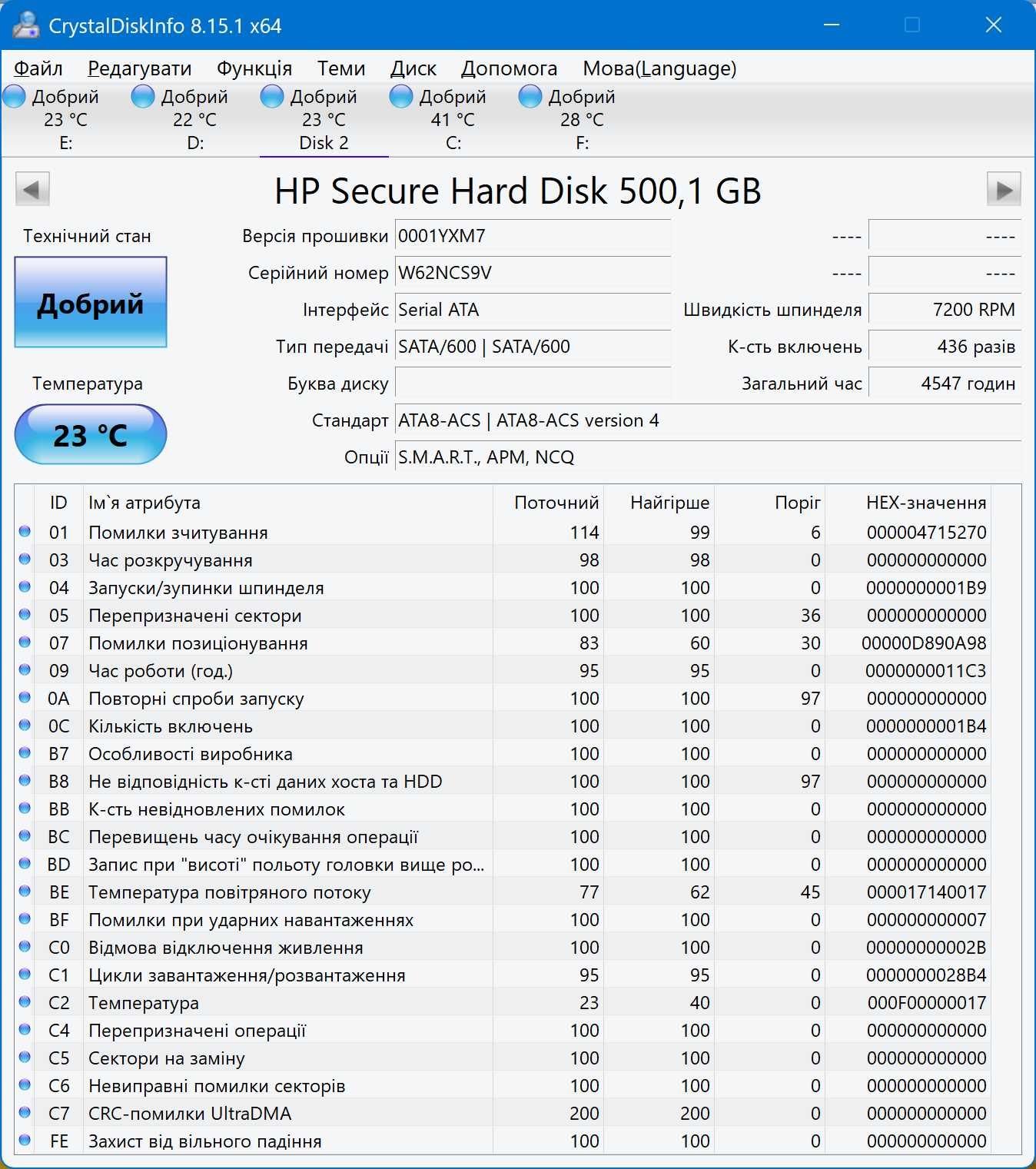The height and width of the screenshot is (1169, 1036).
Task: Click the Добрий health status button
Action: [x=91, y=303]
